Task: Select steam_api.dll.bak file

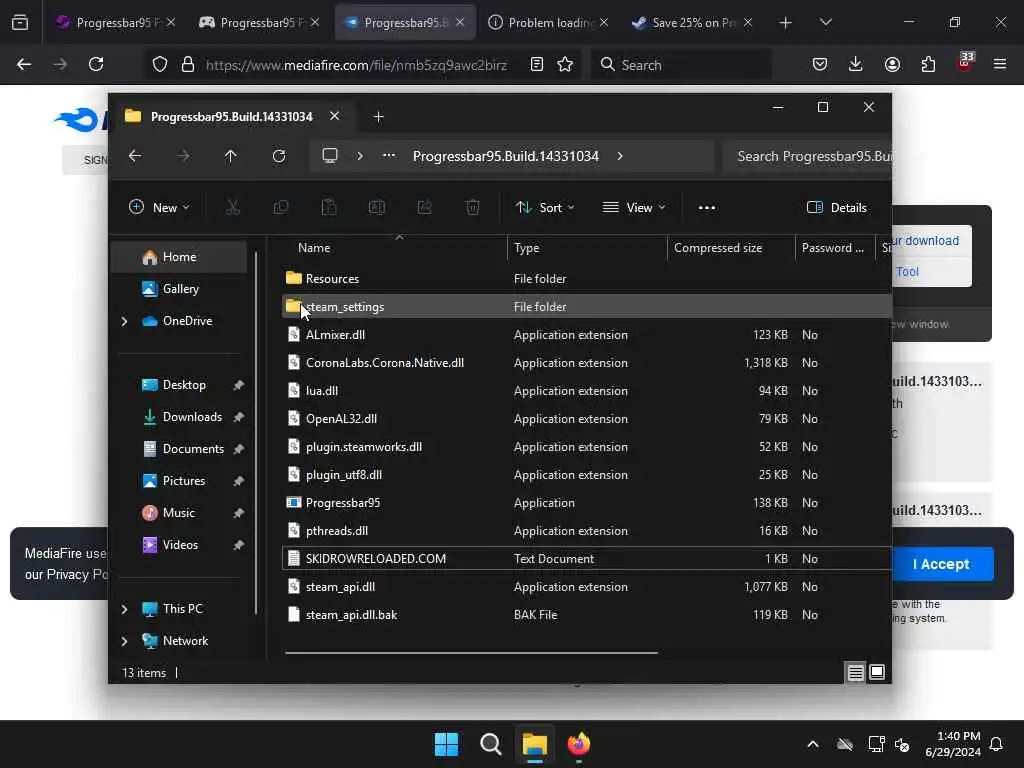Action: 587,615
